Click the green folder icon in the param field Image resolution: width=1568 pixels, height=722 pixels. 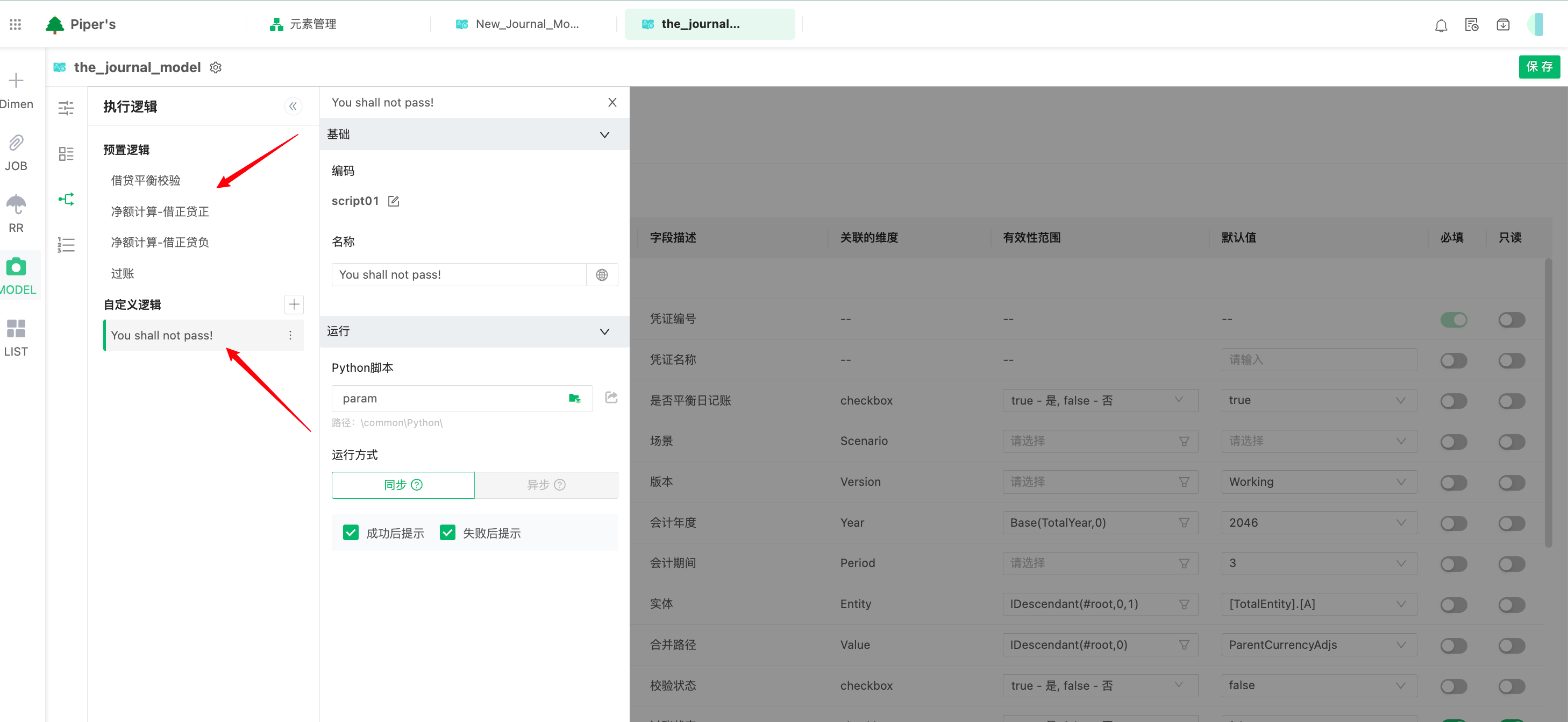pos(574,398)
